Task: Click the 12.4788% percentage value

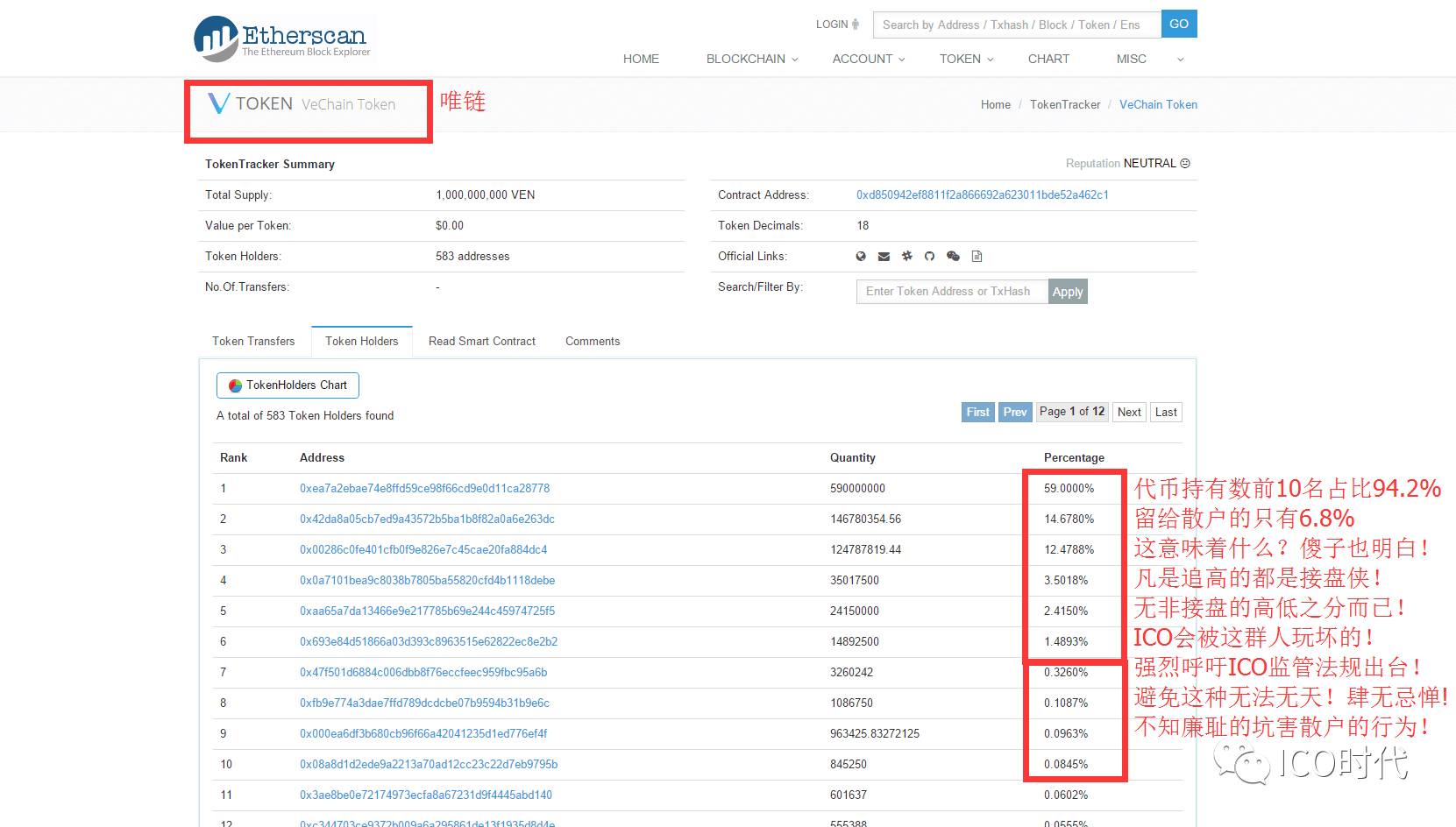Action: click(1069, 549)
